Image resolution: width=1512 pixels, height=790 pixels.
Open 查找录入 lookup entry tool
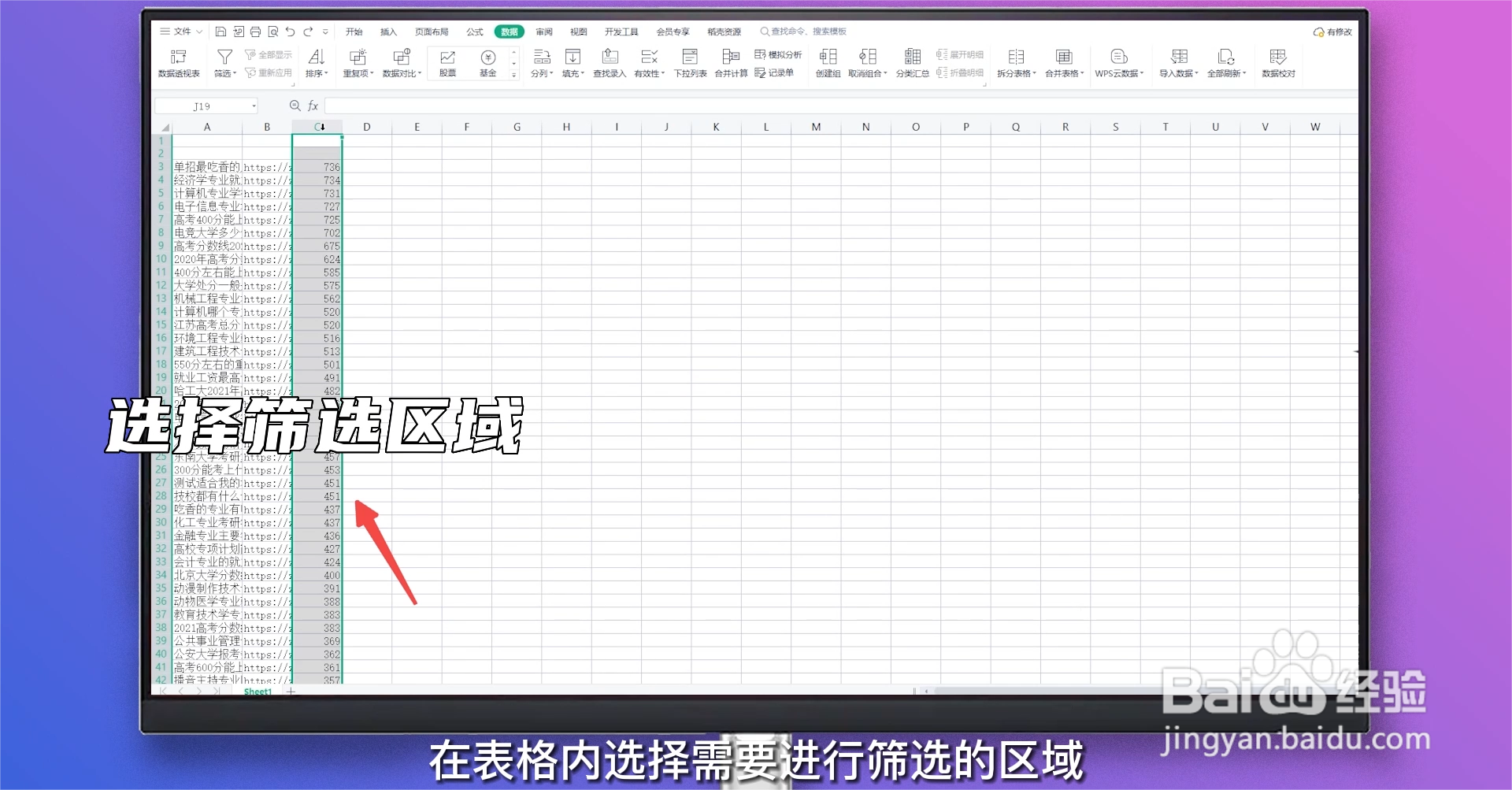tap(610, 63)
